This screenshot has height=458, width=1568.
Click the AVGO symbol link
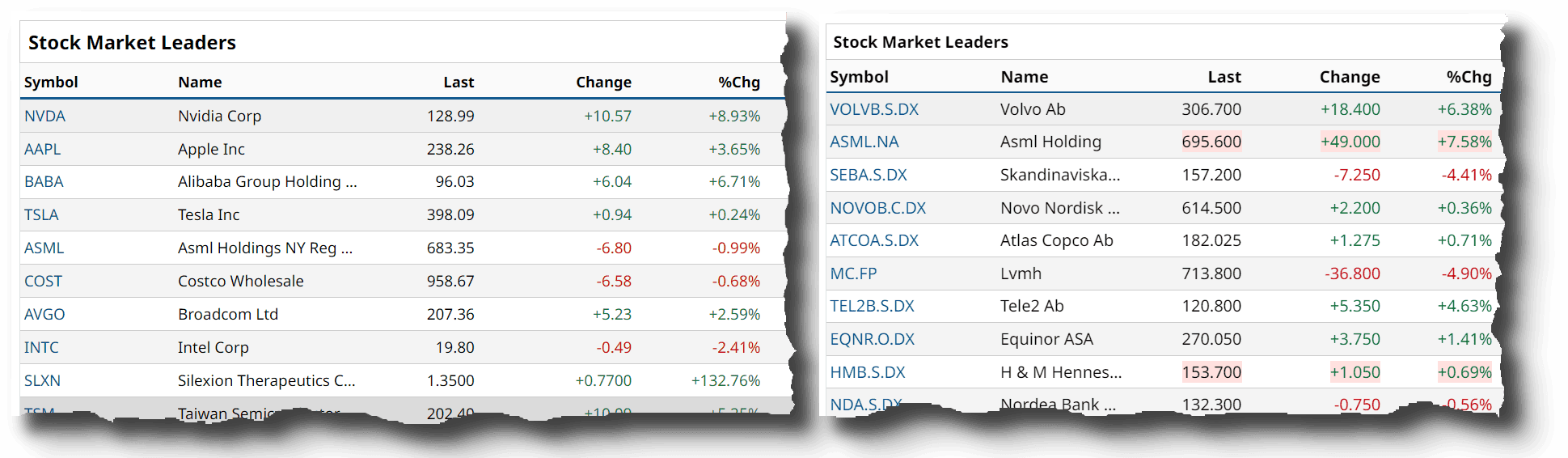pyautogui.click(x=44, y=315)
